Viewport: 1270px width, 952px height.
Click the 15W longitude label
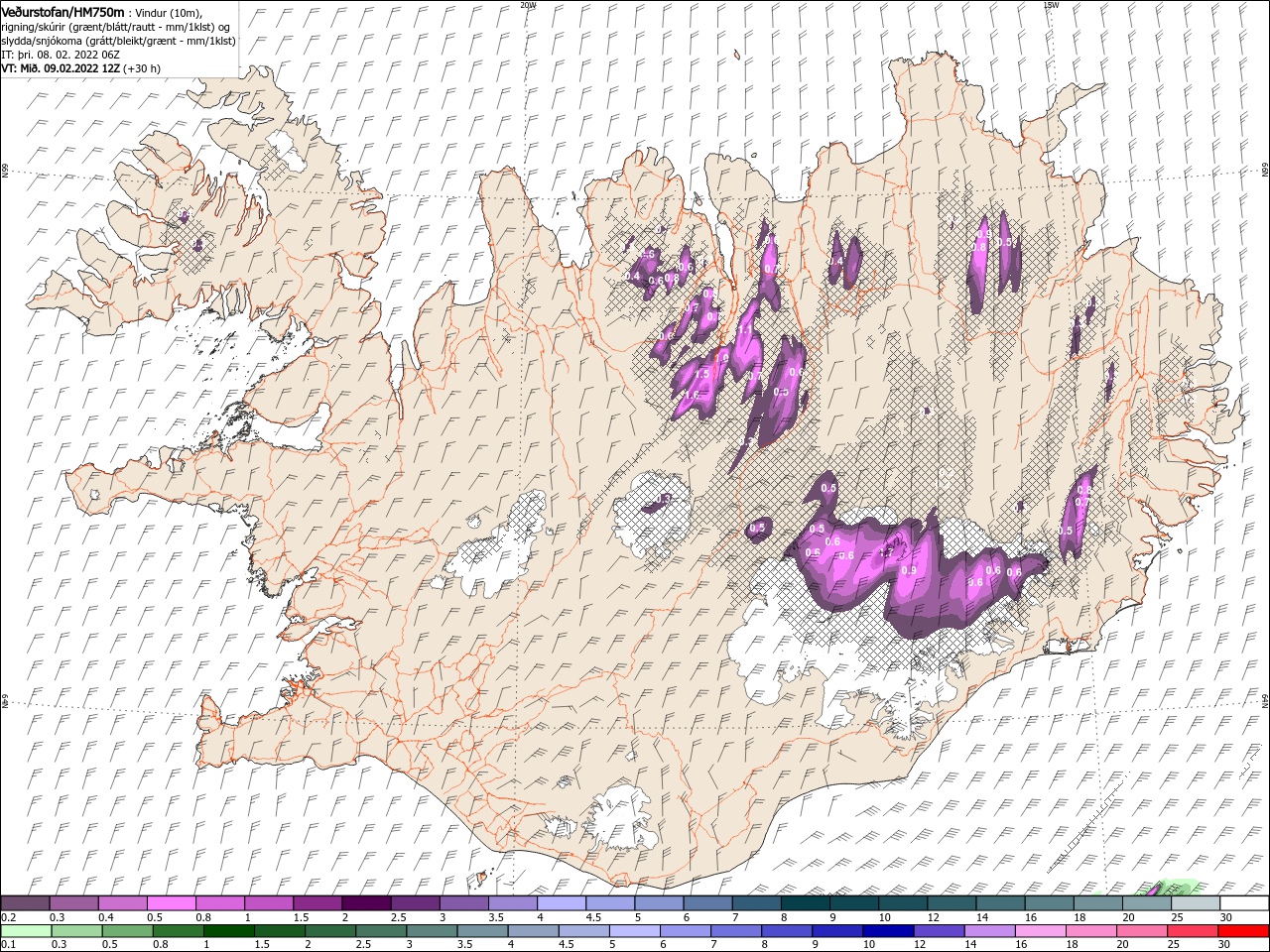1051,5
